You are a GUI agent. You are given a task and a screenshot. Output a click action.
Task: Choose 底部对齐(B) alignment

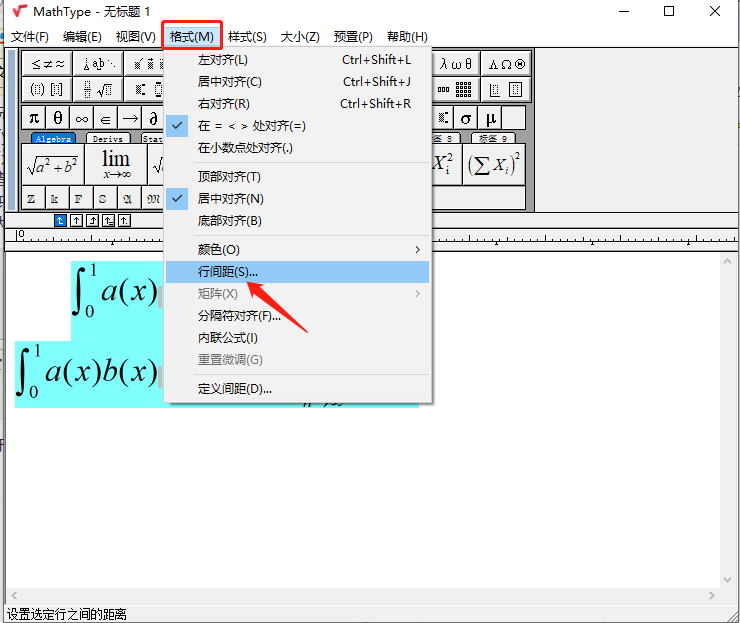(x=297, y=221)
